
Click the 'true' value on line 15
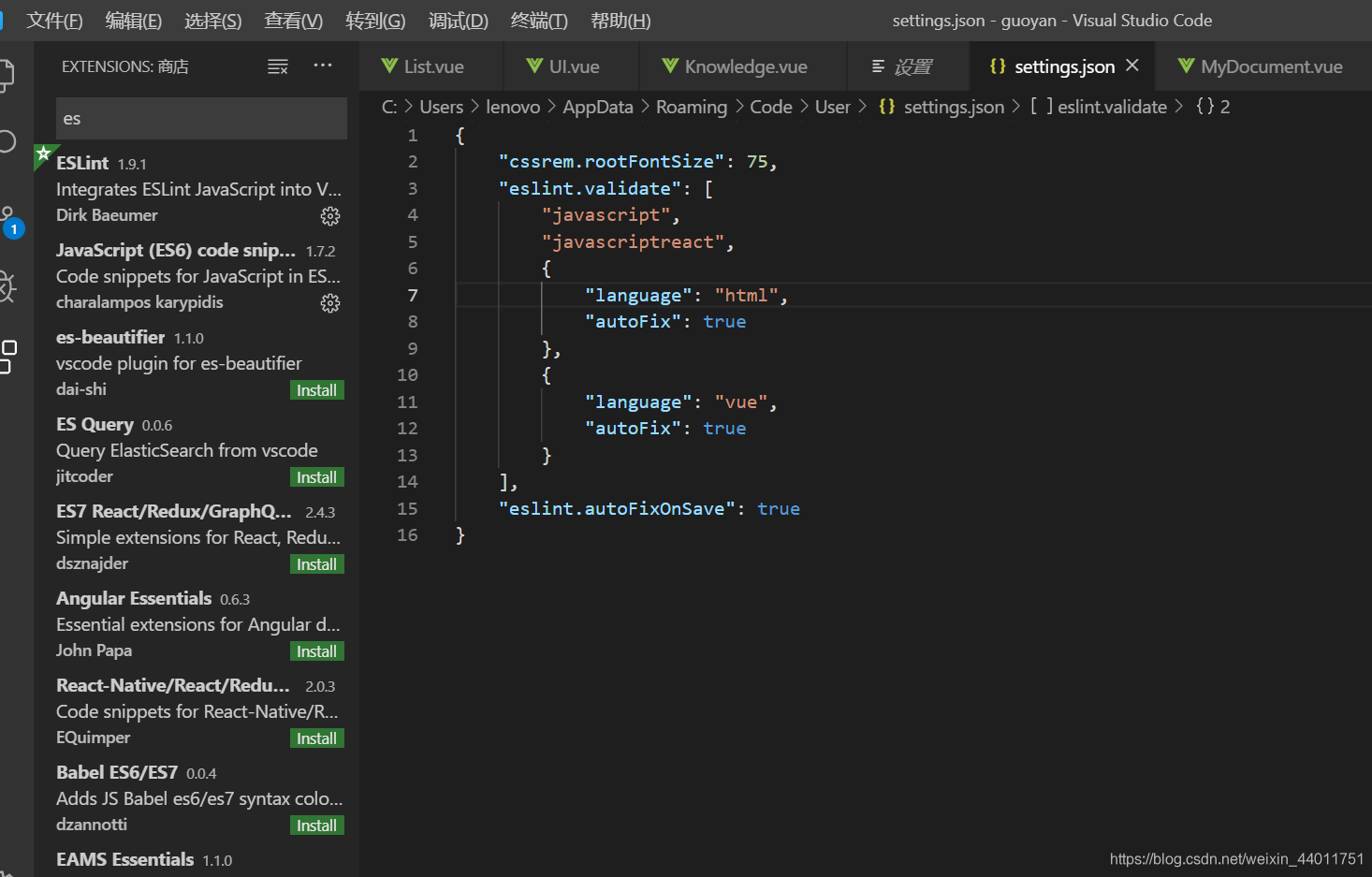pyautogui.click(x=779, y=508)
